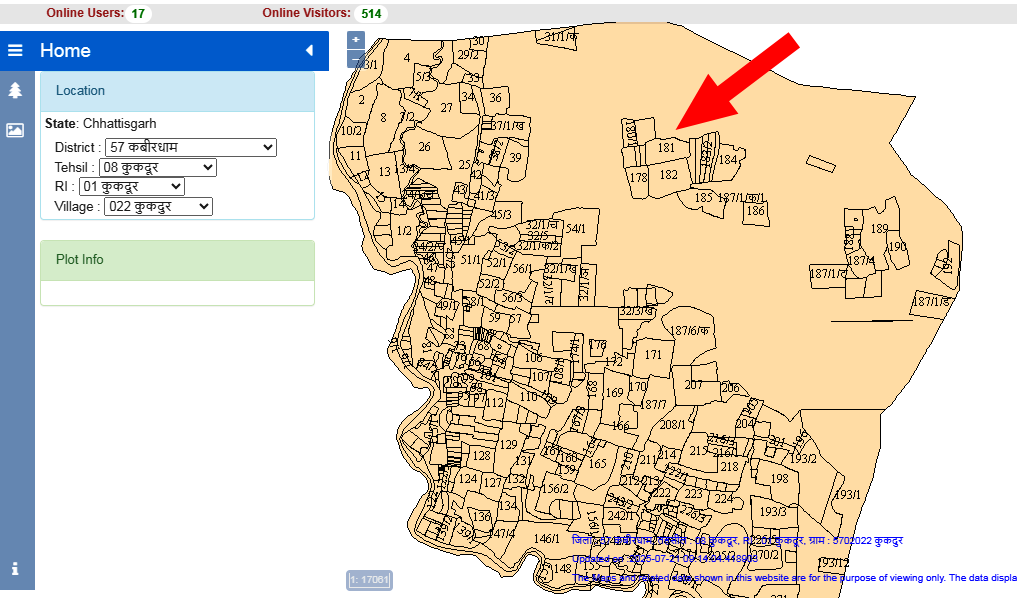Zoom in the map with plus button
The height and width of the screenshot is (598, 1017).
tap(356, 40)
